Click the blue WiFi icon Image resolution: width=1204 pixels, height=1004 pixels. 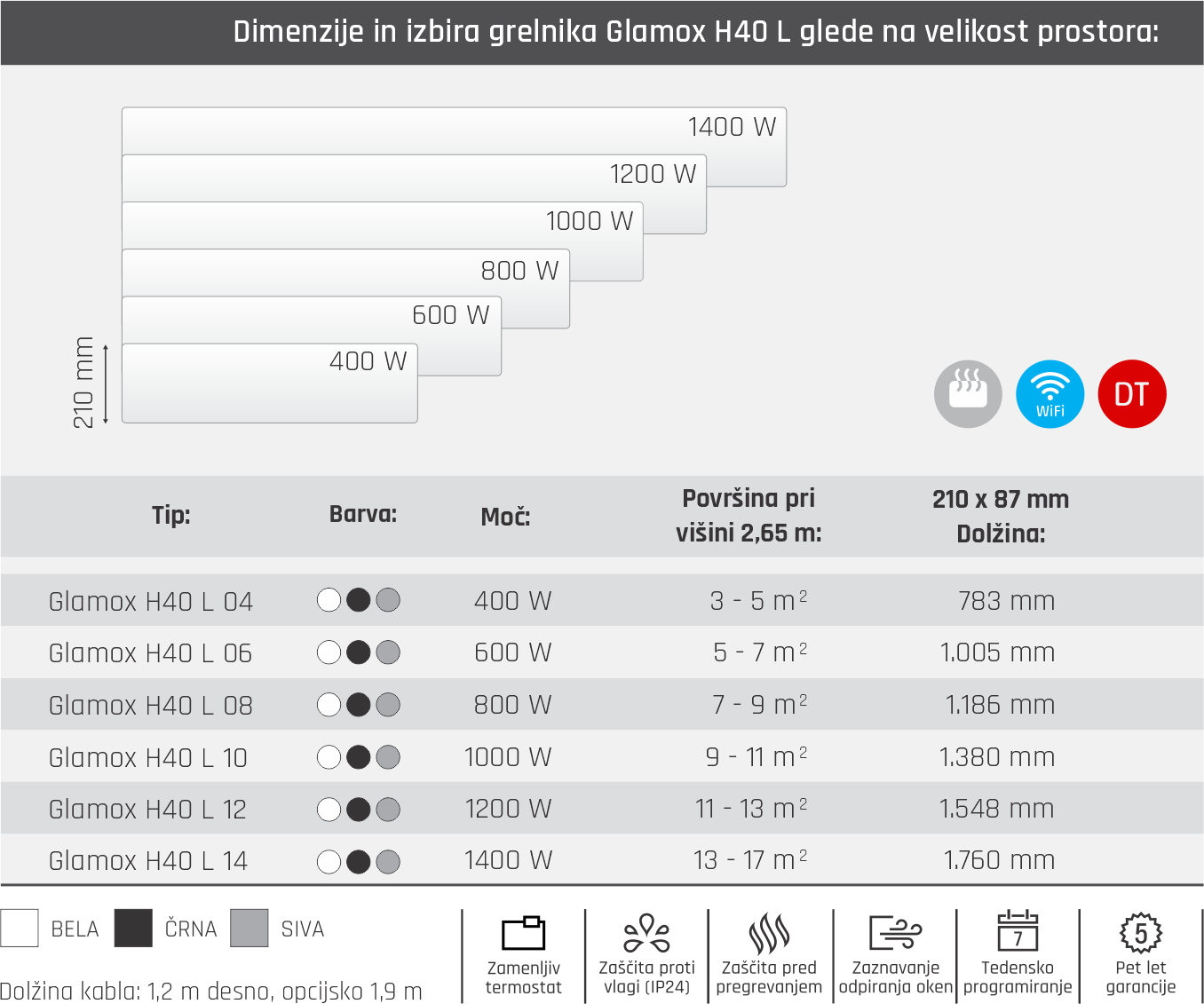(x=1050, y=394)
